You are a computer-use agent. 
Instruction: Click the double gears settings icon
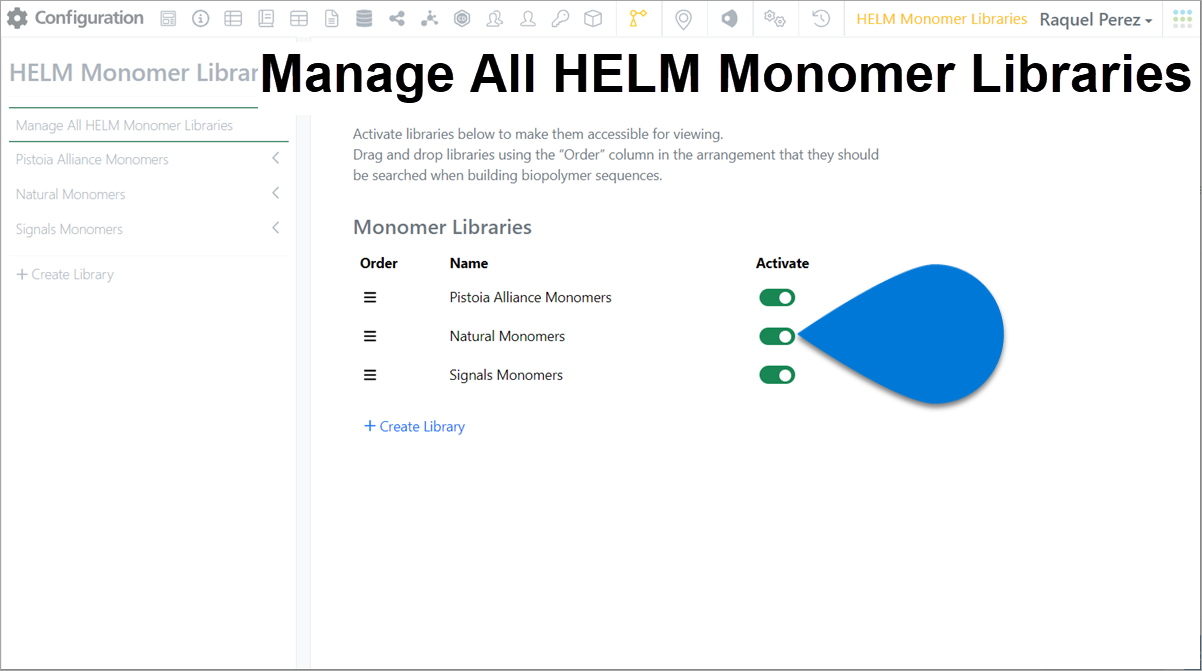click(x=774, y=19)
